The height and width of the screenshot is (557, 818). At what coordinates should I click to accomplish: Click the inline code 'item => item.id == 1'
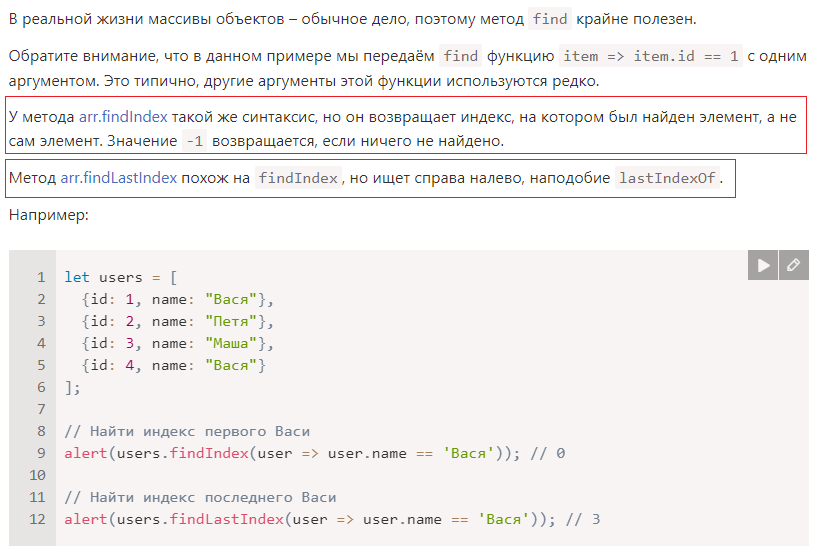point(650,56)
